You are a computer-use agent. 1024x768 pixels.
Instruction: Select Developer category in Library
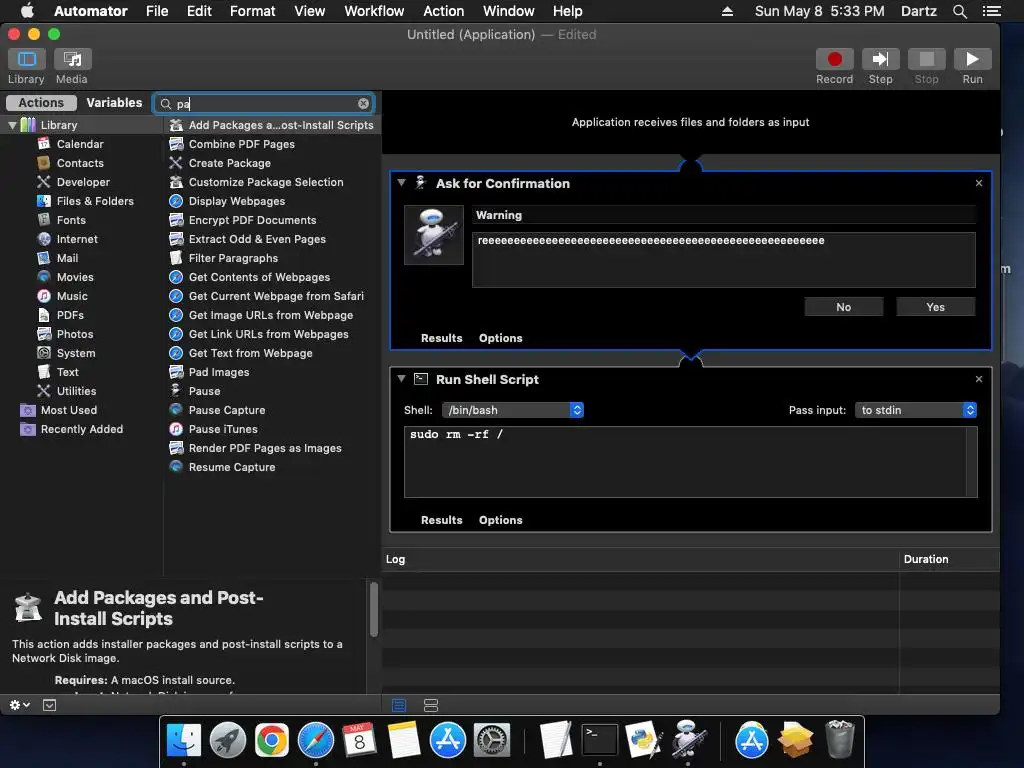coord(83,182)
